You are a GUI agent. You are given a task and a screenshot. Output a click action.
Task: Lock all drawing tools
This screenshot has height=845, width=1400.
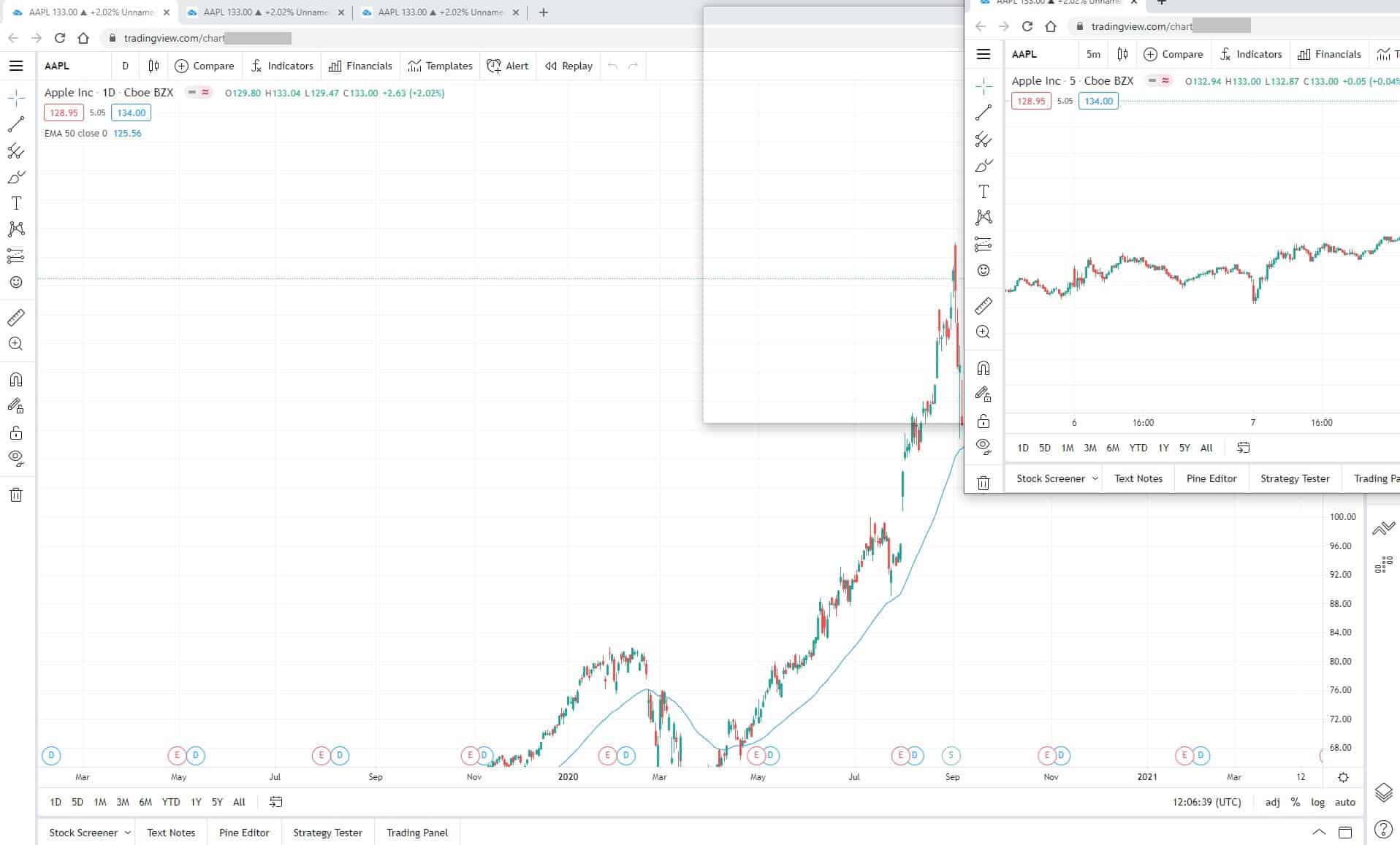click(15, 432)
